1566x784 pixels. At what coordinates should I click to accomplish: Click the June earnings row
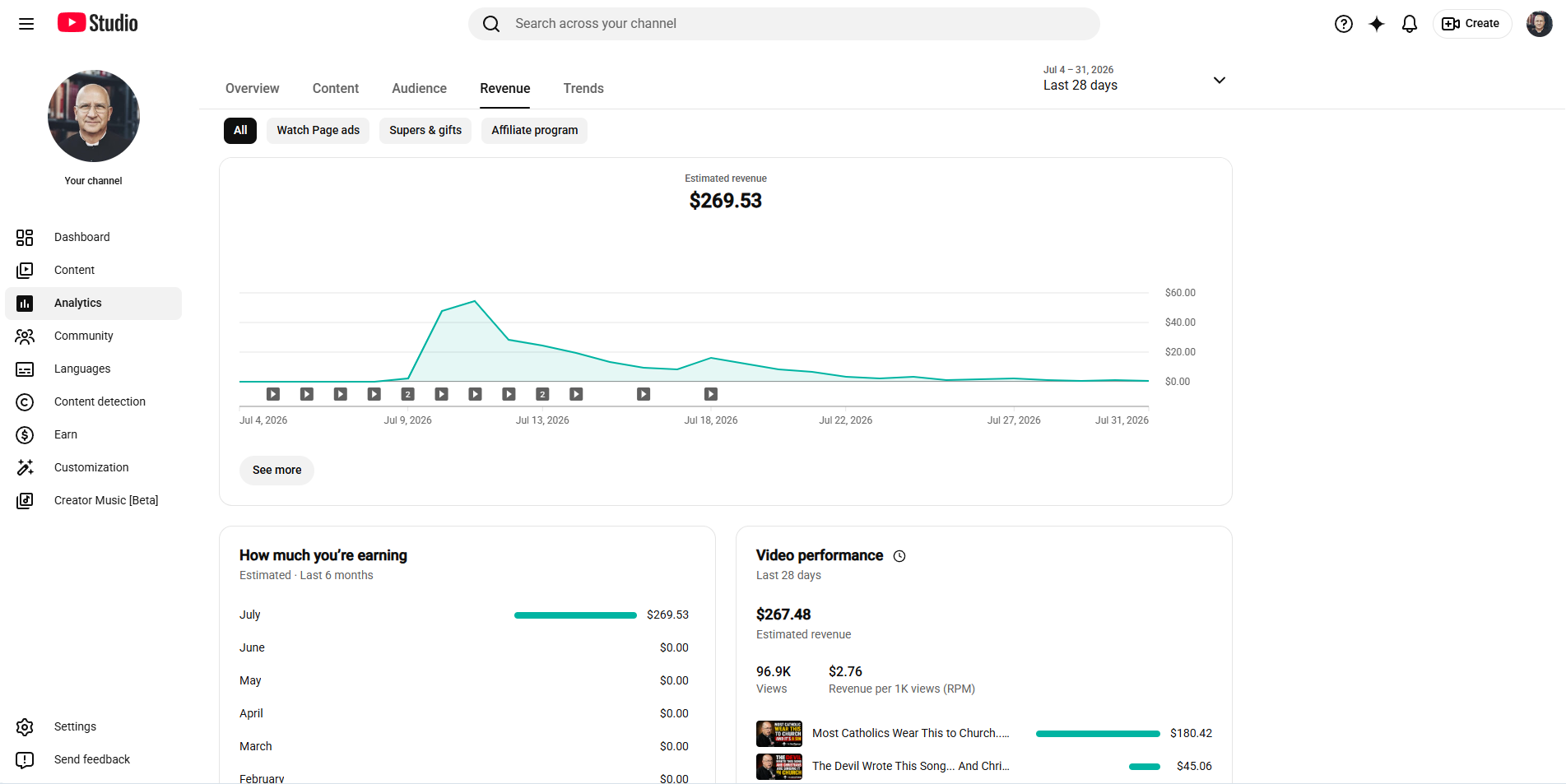coord(464,647)
